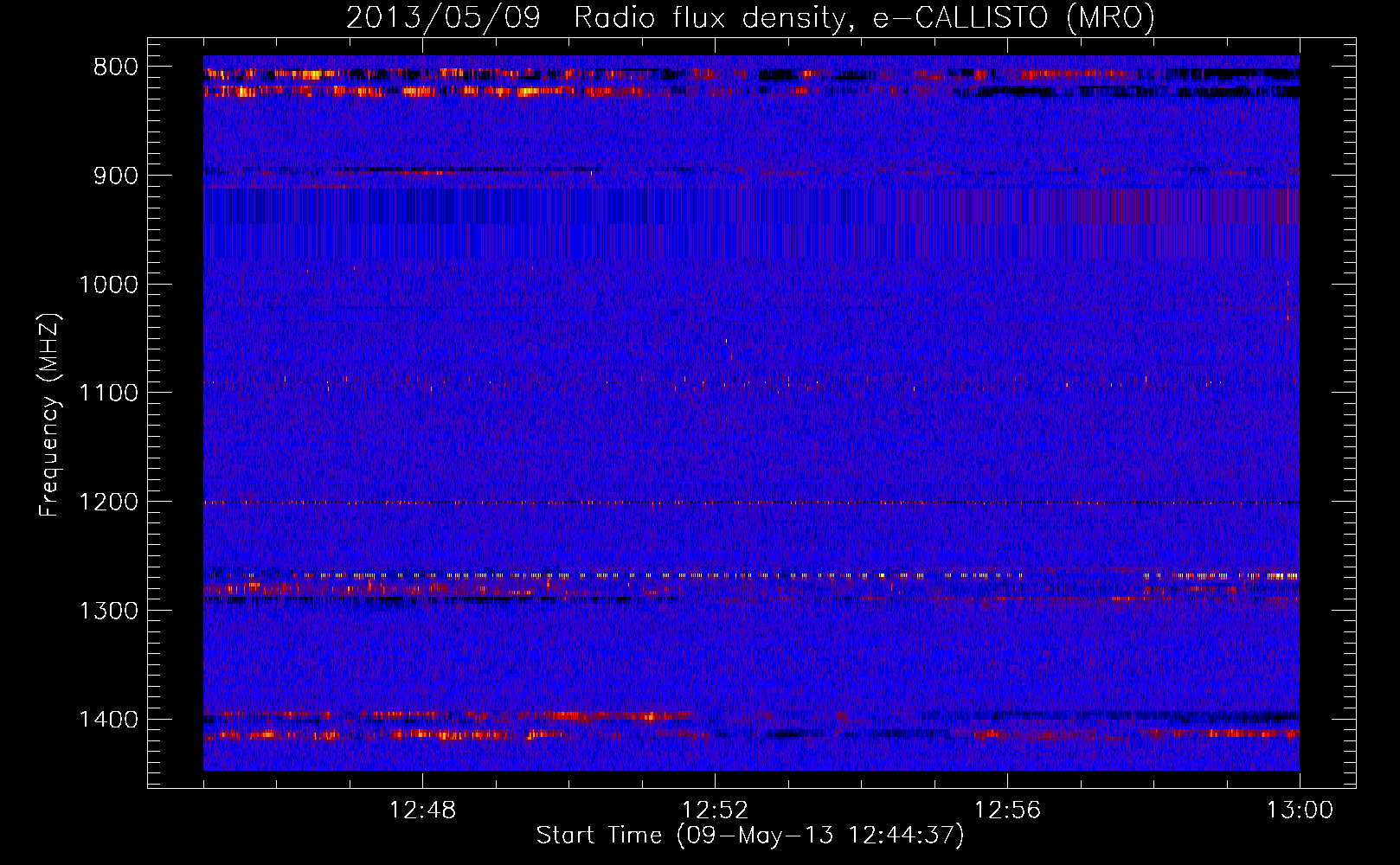Click the 12:48 time tick label
1400x865 pixels.
(422, 811)
